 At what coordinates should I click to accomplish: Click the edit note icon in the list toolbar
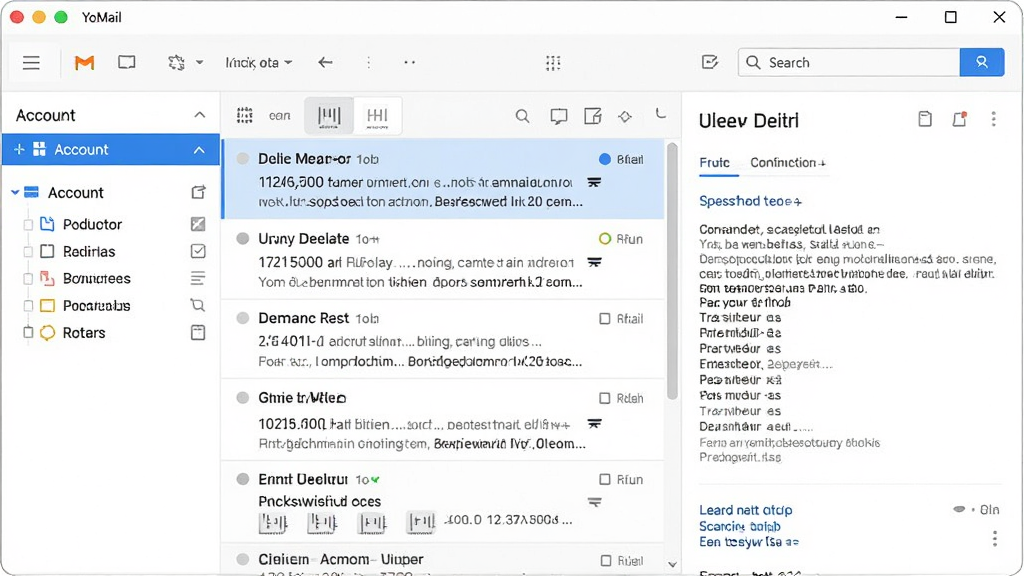(592, 116)
